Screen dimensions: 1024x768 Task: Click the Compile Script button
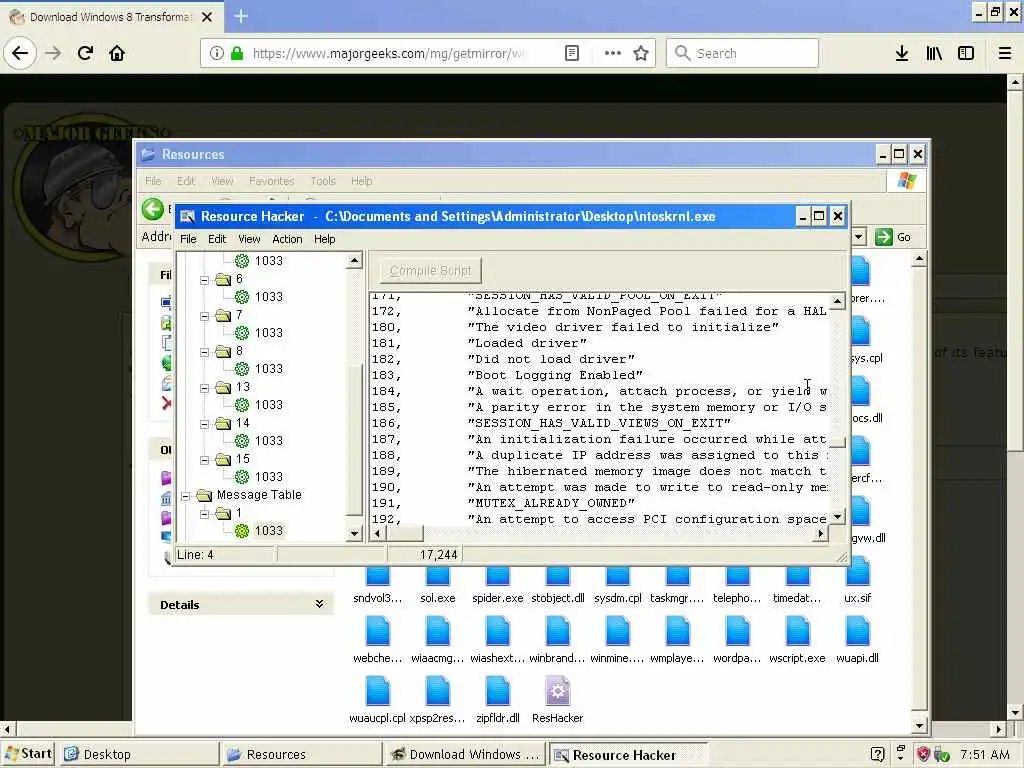click(430, 270)
